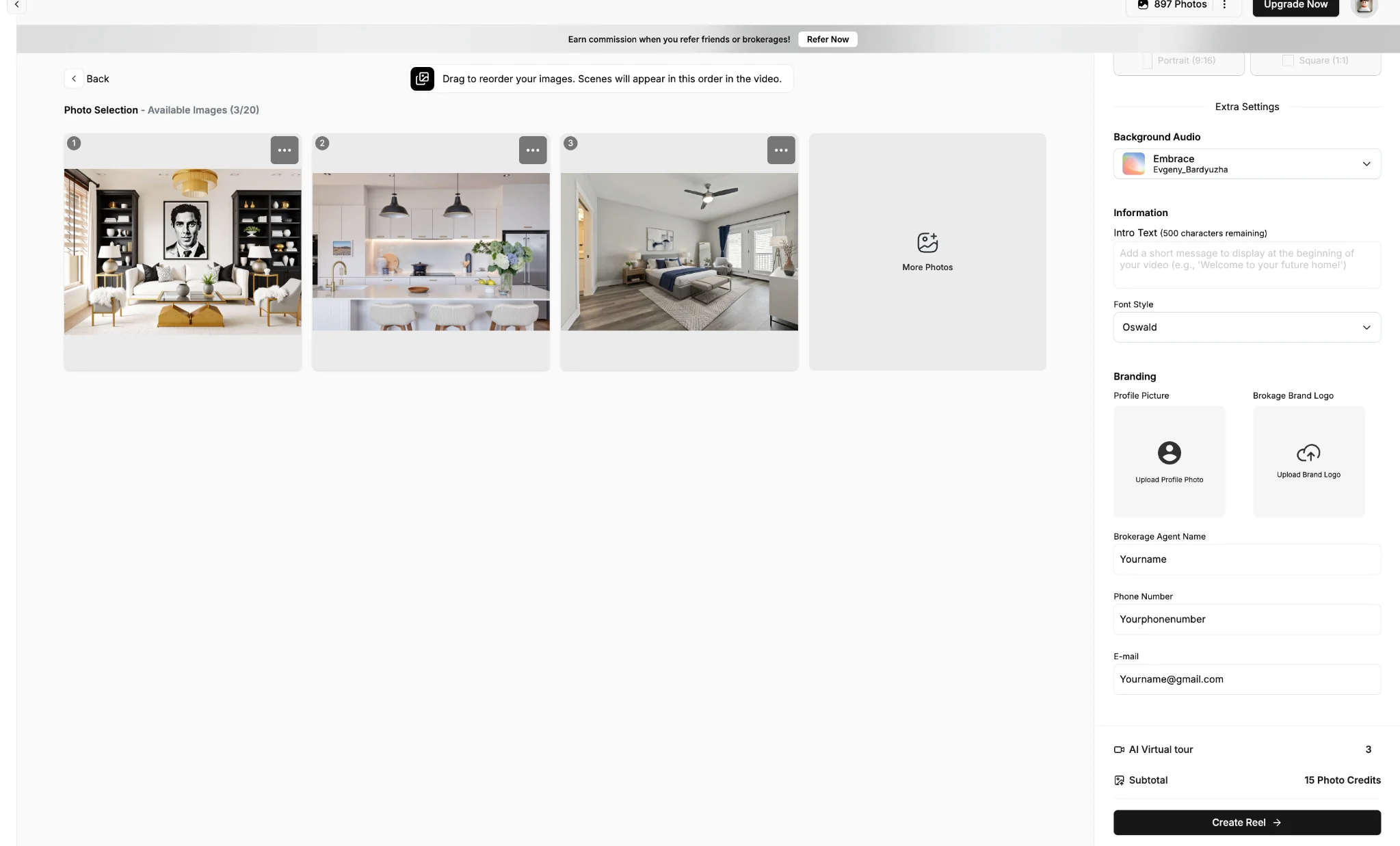This screenshot has height=846, width=1400.
Task: Select the kitchen photo thumbnail
Action: click(x=431, y=252)
